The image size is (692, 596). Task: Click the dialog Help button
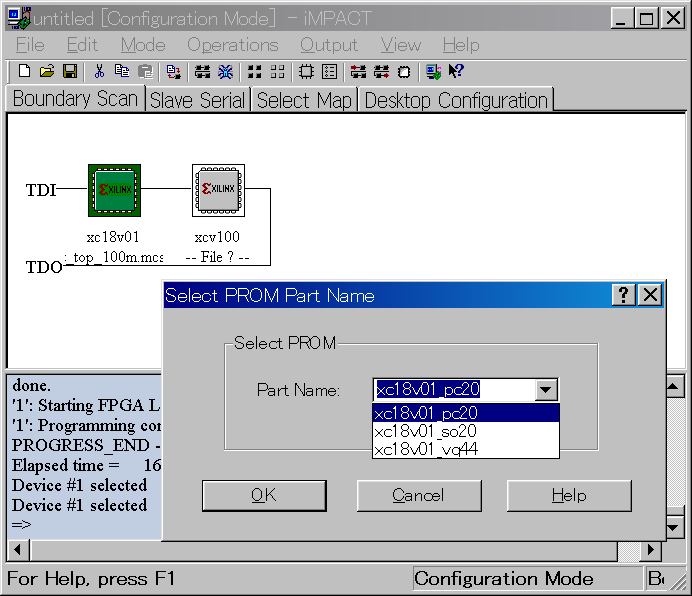tap(569, 496)
